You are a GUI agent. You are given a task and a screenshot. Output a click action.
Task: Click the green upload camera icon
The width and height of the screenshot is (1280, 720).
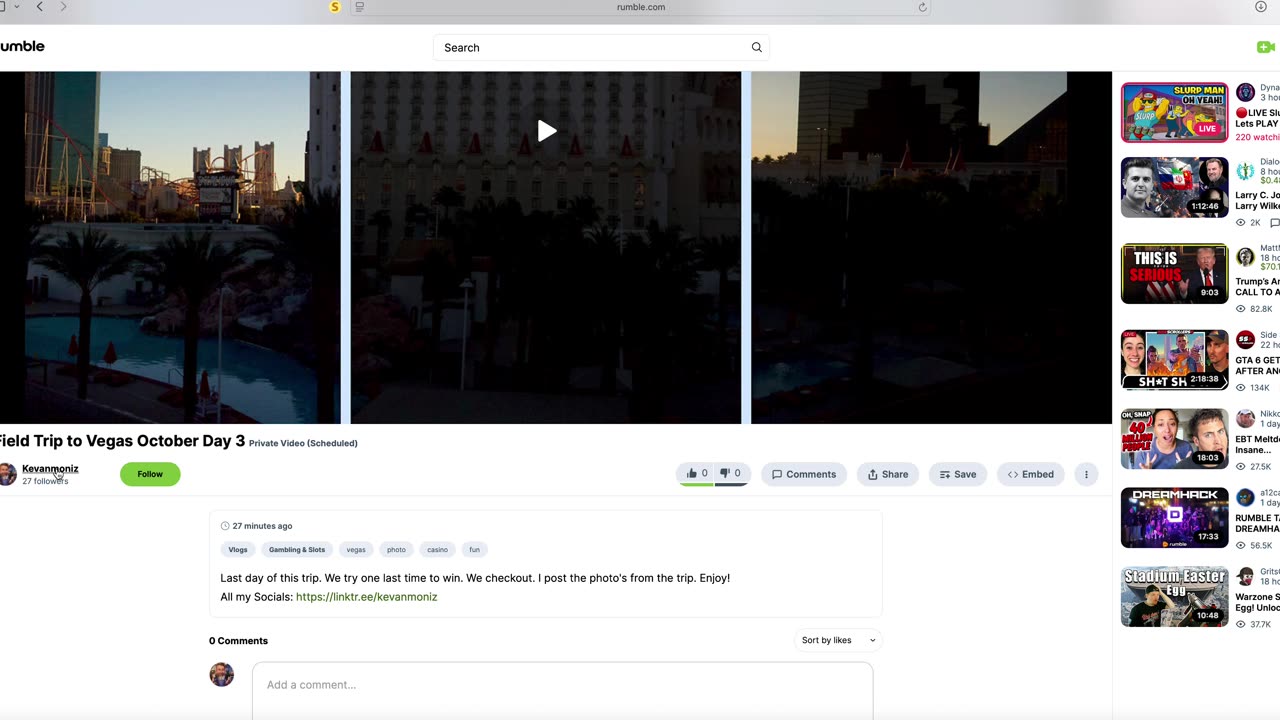(x=1267, y=47)
